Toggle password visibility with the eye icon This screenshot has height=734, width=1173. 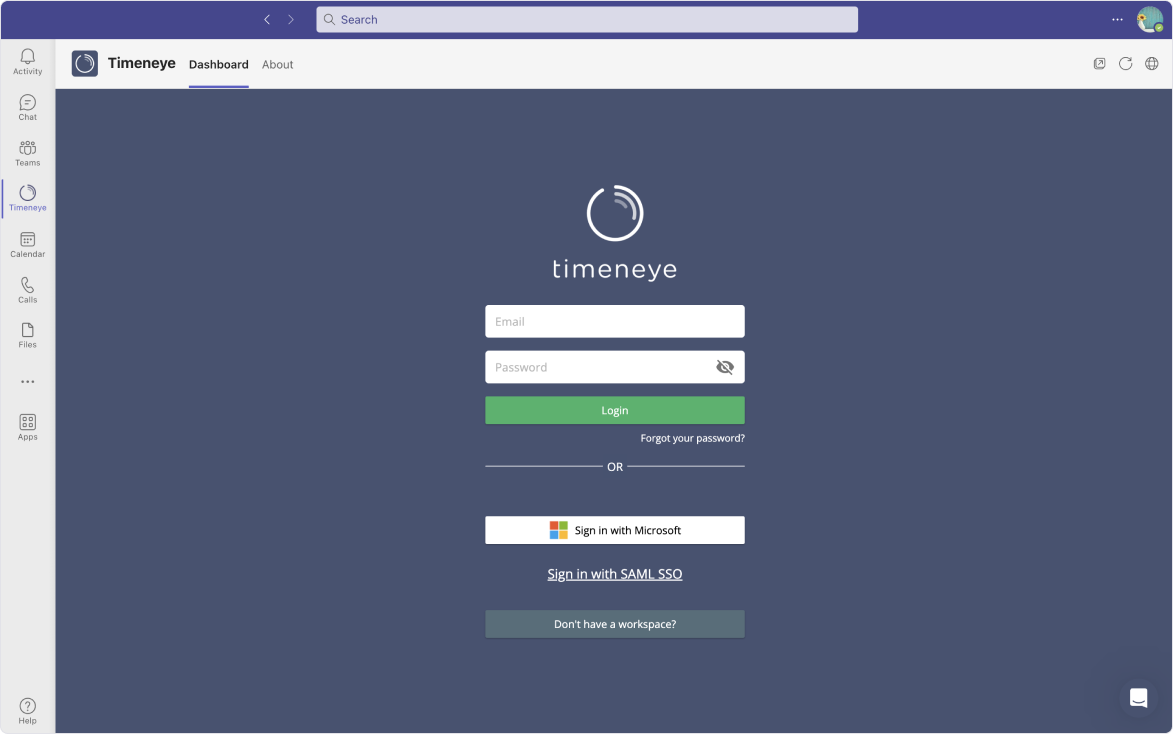724,367
